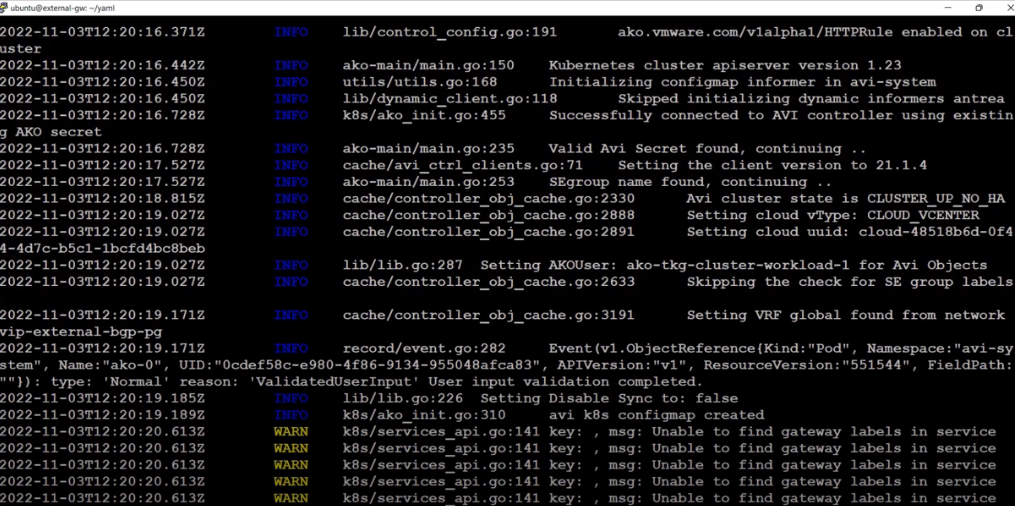Viewport: 1015px width, 506px height.
Task: Select lib/dynamic_client.go:118 reference
Action: pyautogui.click(x=450, y=99)
